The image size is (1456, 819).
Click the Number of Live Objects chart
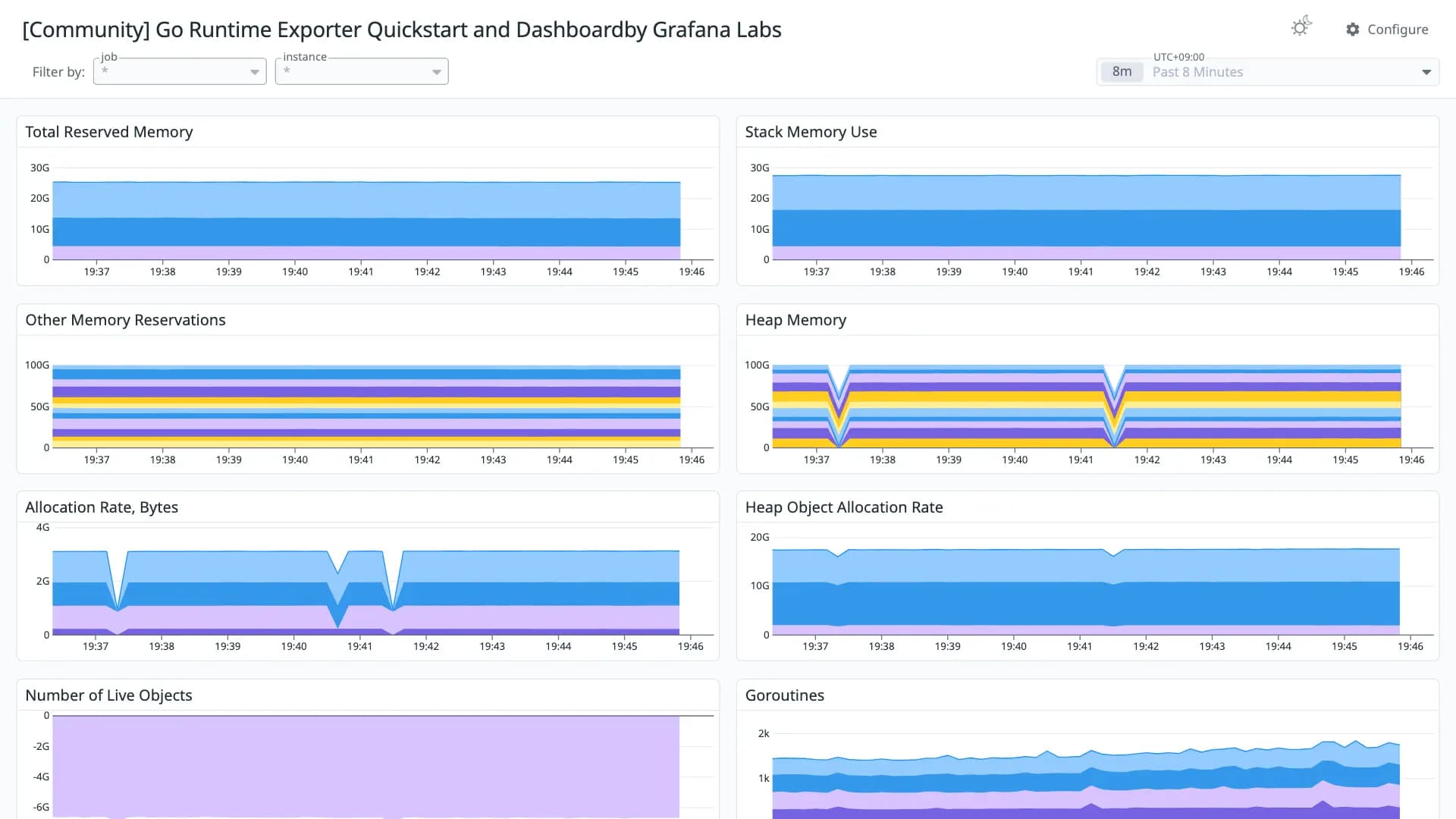366,766
